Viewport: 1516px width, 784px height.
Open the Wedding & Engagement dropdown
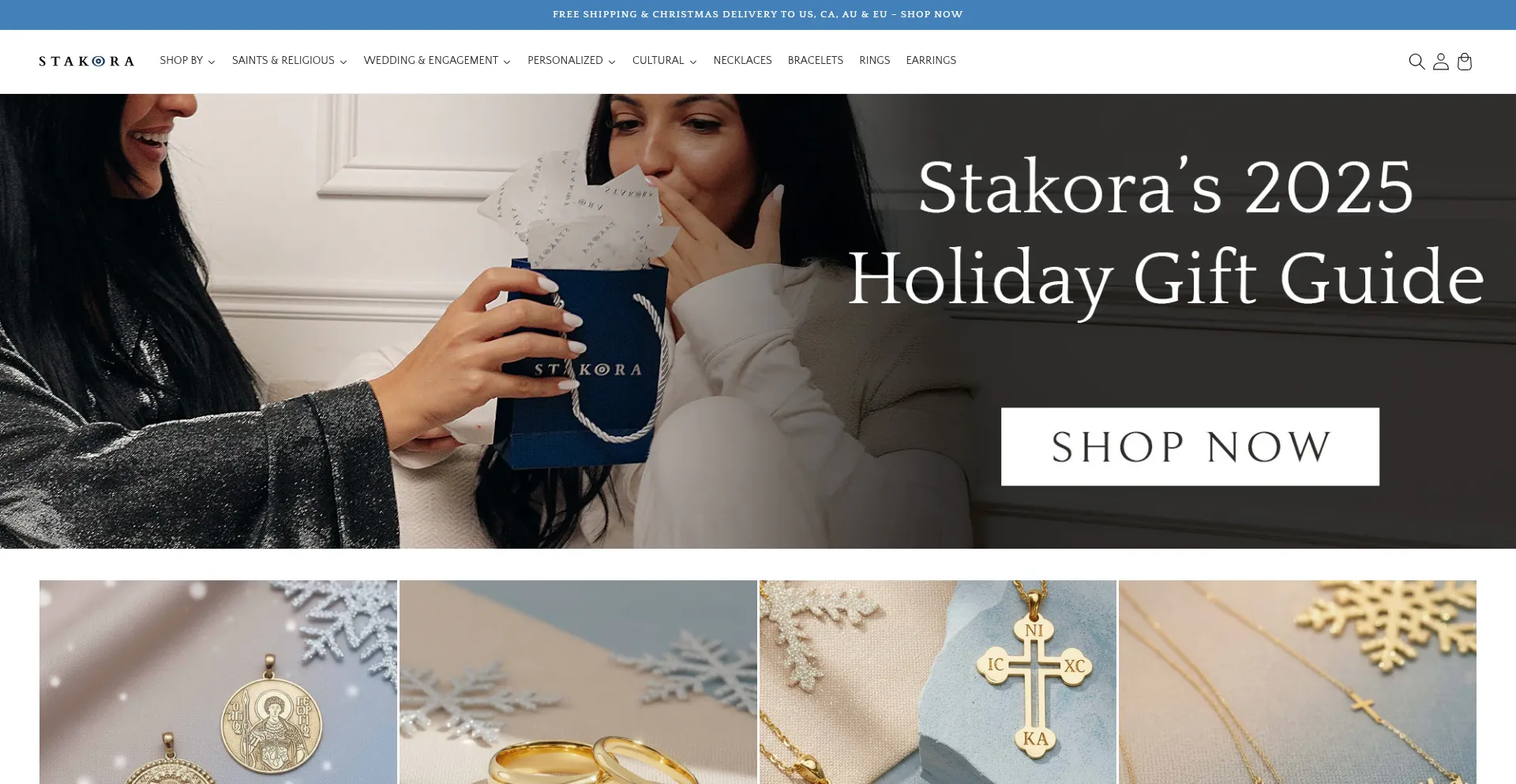437,61
